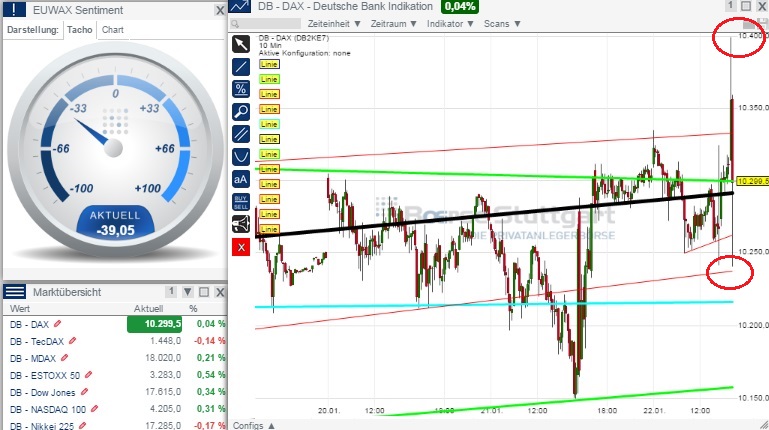Click the EUWAX Sentiment exclamation icon
The height and width of the screenshot is (430, 769).
14,9
